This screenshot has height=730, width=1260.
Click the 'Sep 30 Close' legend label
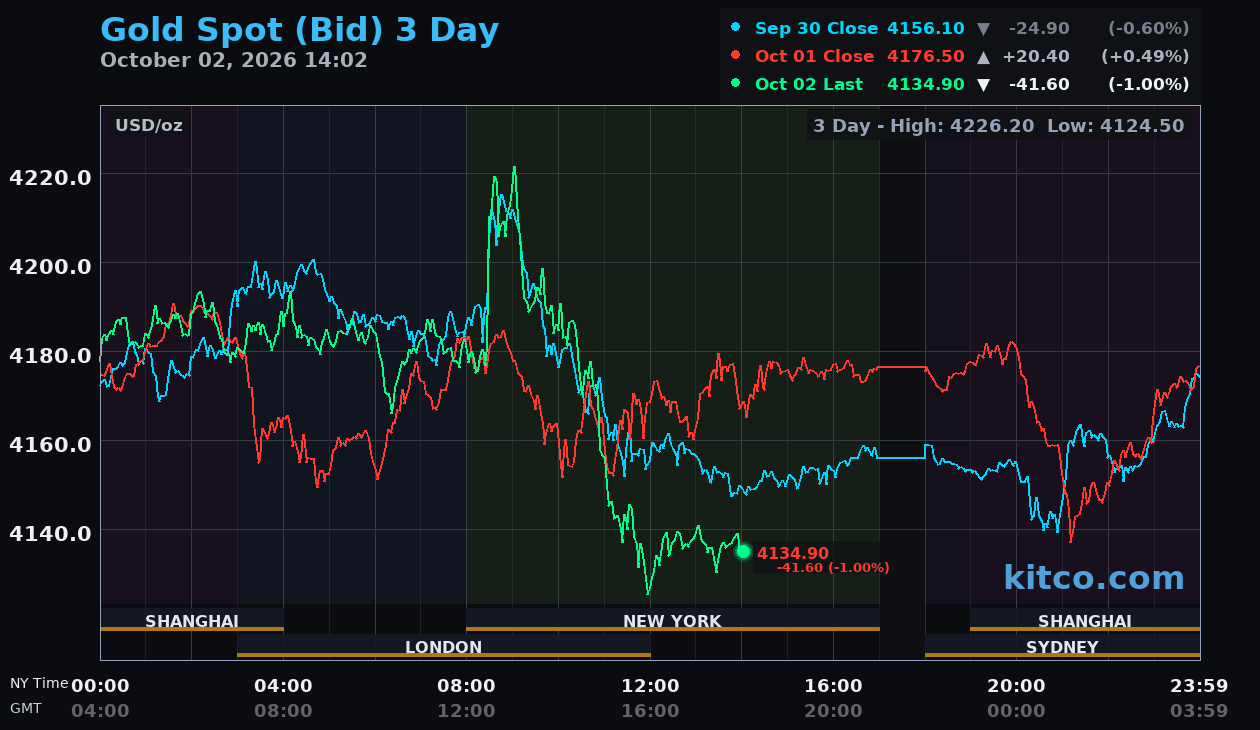tap(816, 28)
